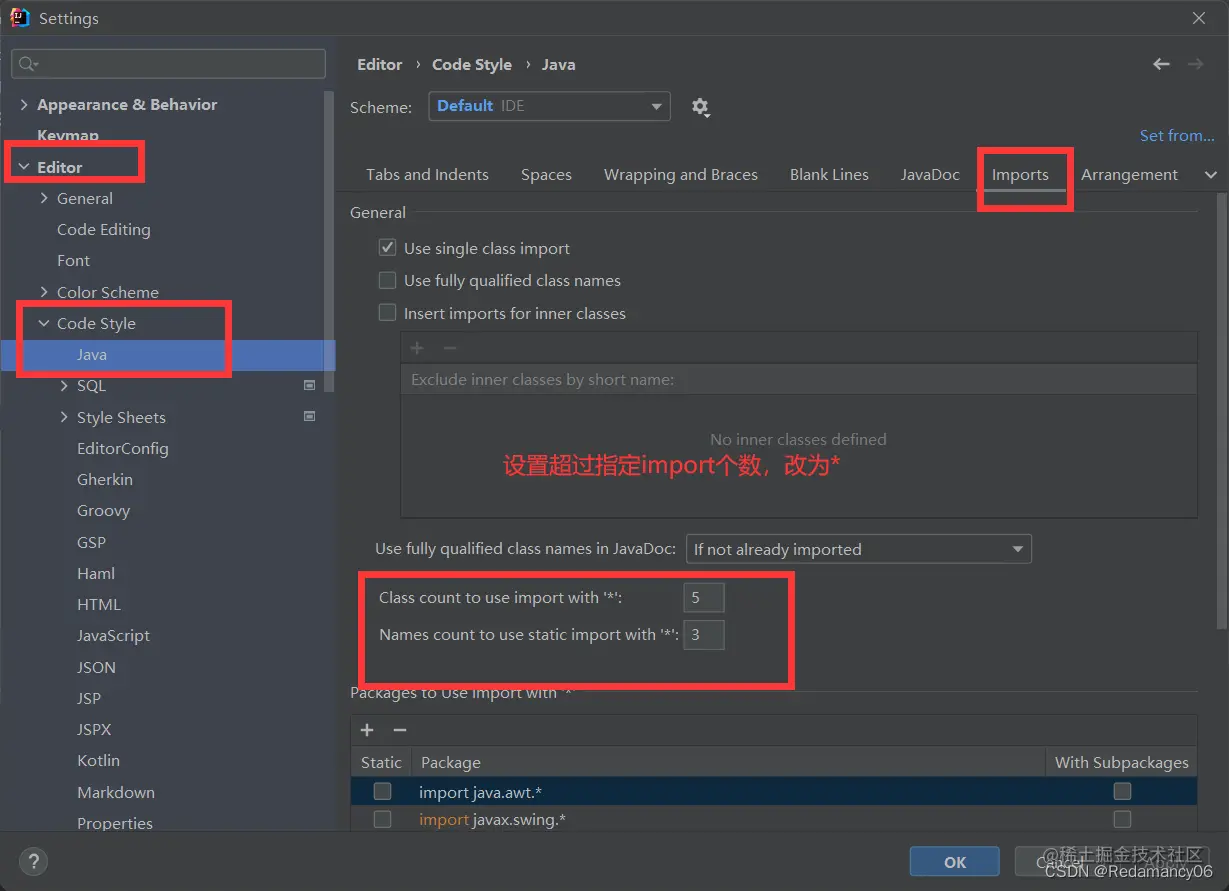1229x891 pixels.
Task: Click the Set from... link
Action: 1177,136
